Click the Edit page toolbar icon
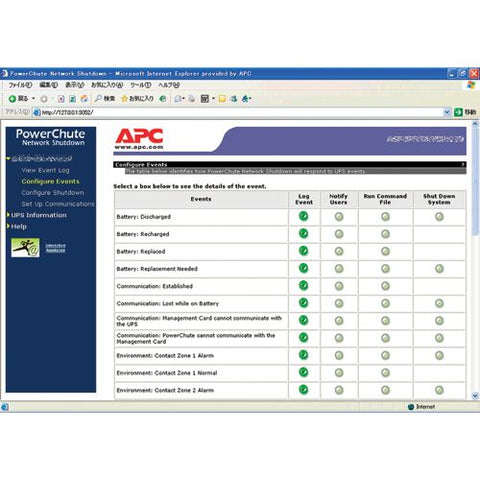The image size is (480, 480). coord(205,98)
